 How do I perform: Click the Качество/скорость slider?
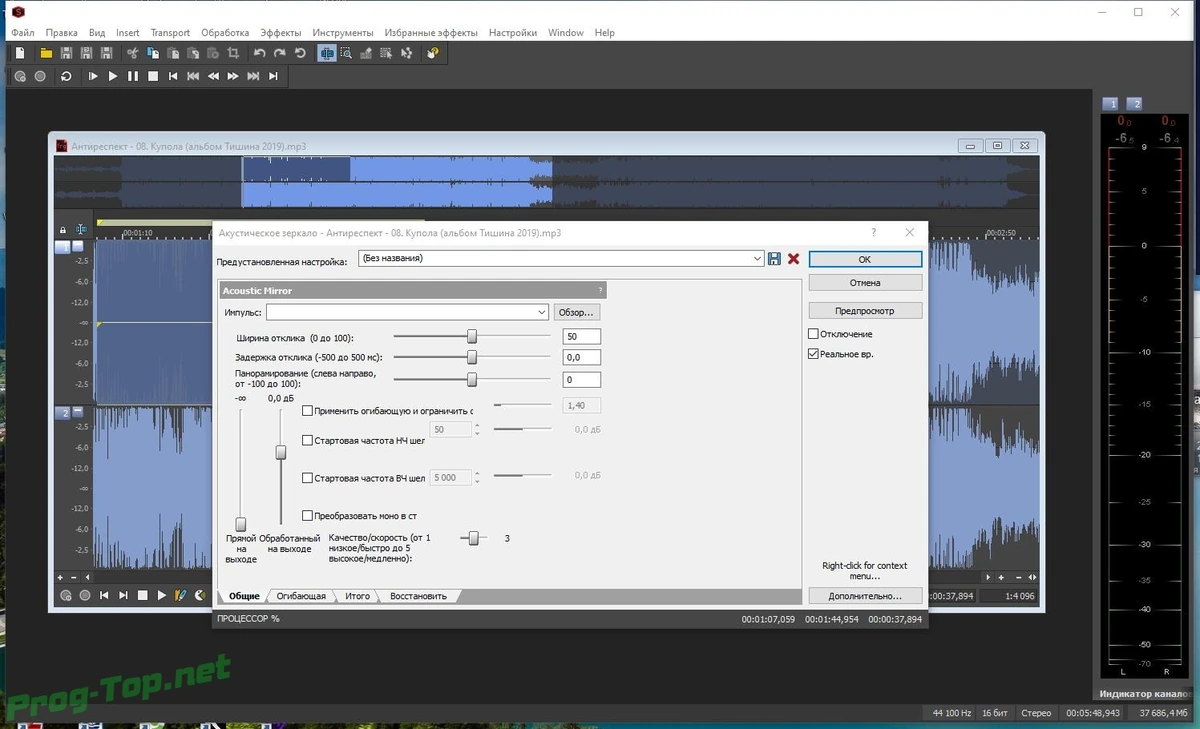click(x=474, y=538)
